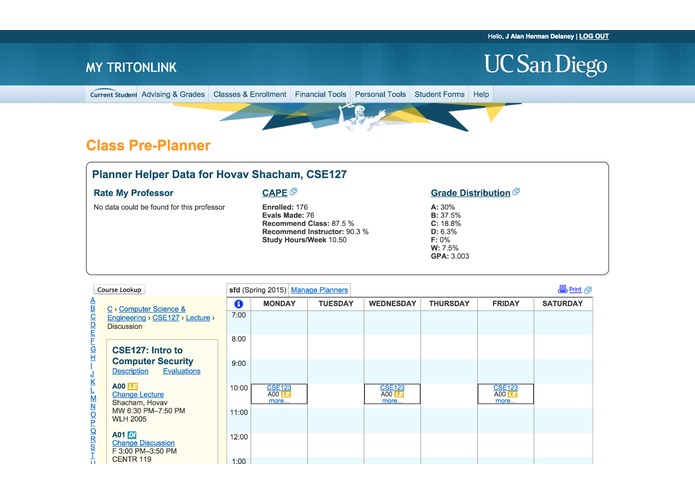Image resolution: width=695 pixels, height=494 pixels.
Task: Click the external link icon beside CAPE
Action: pos(293,192)
